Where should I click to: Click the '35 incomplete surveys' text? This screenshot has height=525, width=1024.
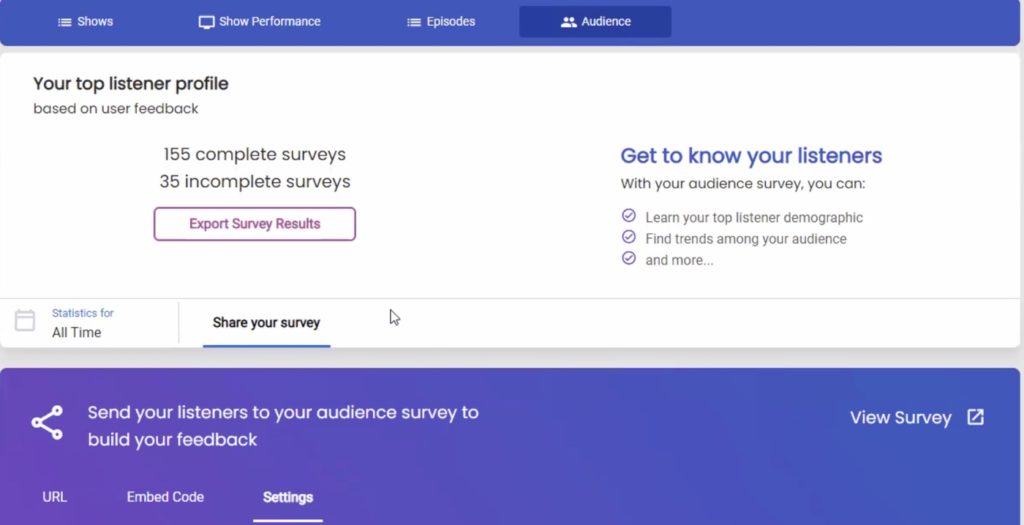(x=255, y=182)
